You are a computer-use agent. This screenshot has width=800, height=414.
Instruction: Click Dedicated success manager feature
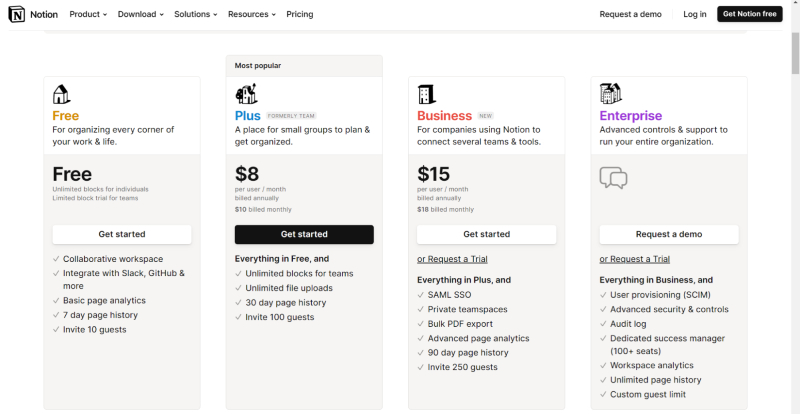point(667,345)
